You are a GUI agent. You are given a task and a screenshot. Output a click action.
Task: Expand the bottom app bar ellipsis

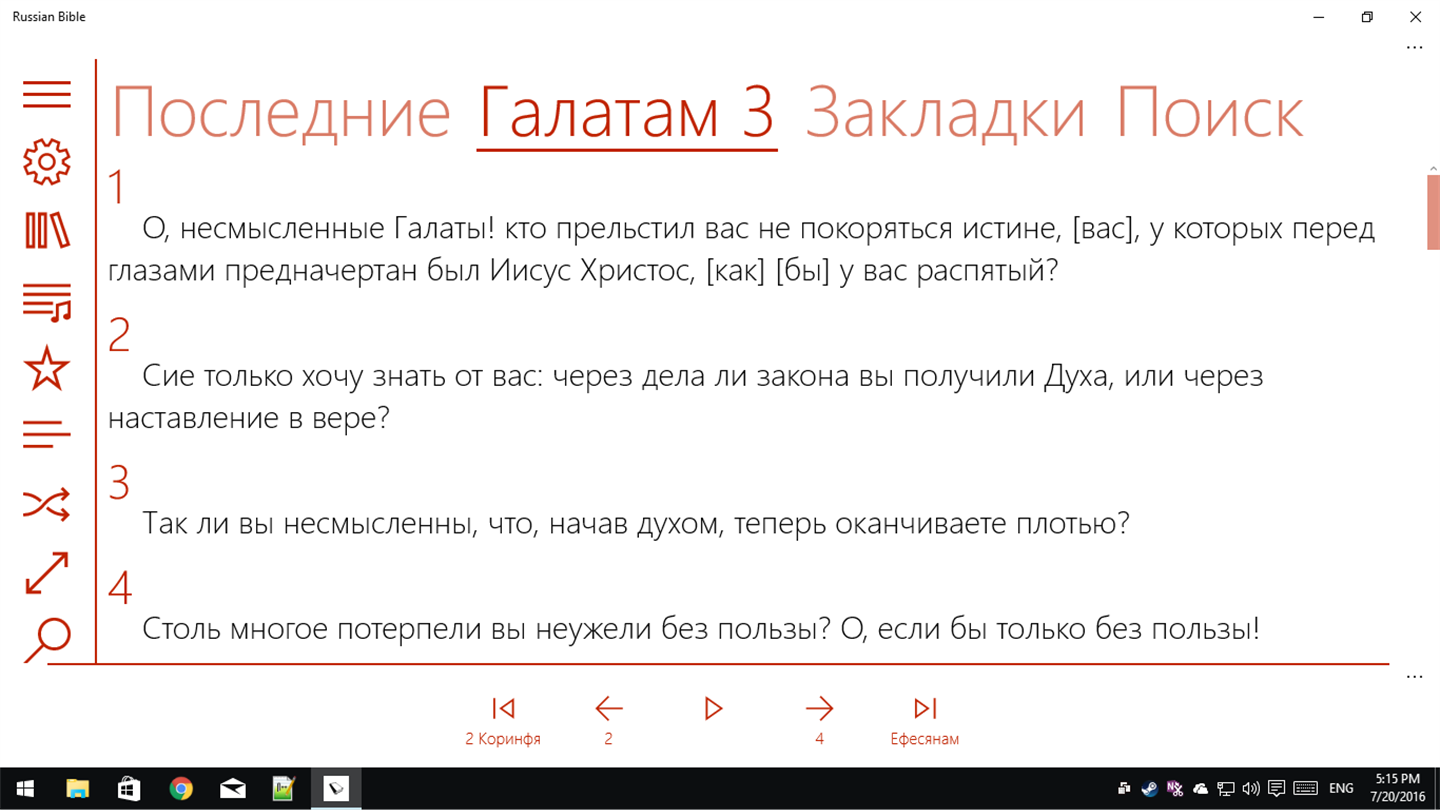point(1414,676)
